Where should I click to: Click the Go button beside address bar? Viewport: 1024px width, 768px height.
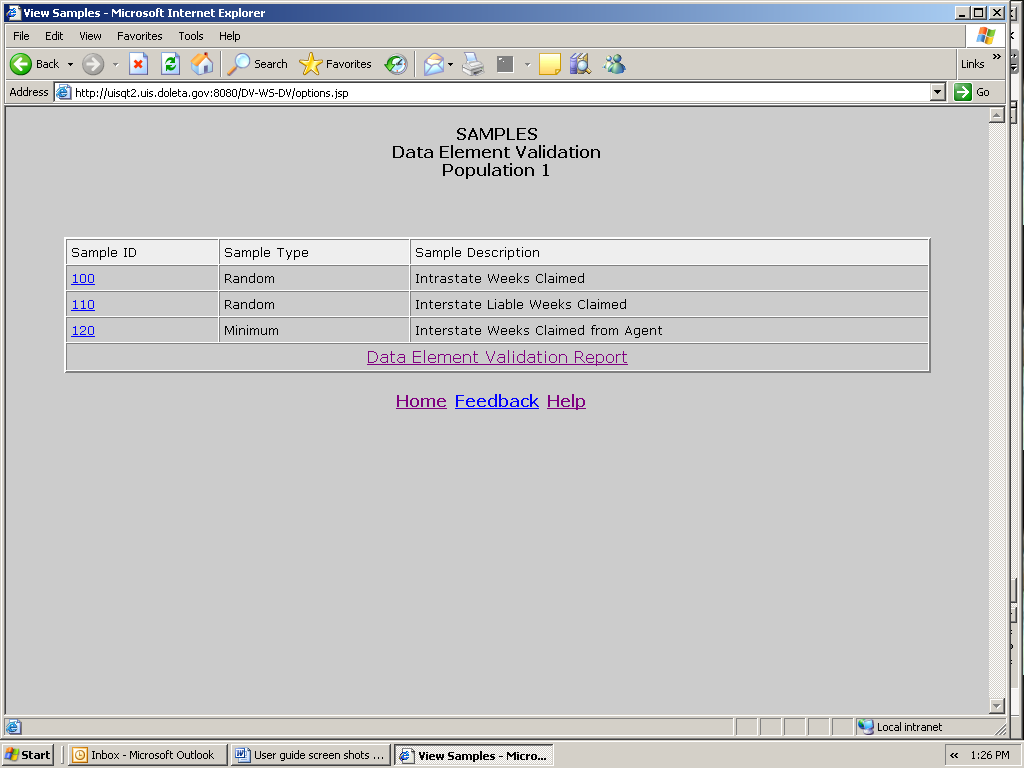click(973, 92)
